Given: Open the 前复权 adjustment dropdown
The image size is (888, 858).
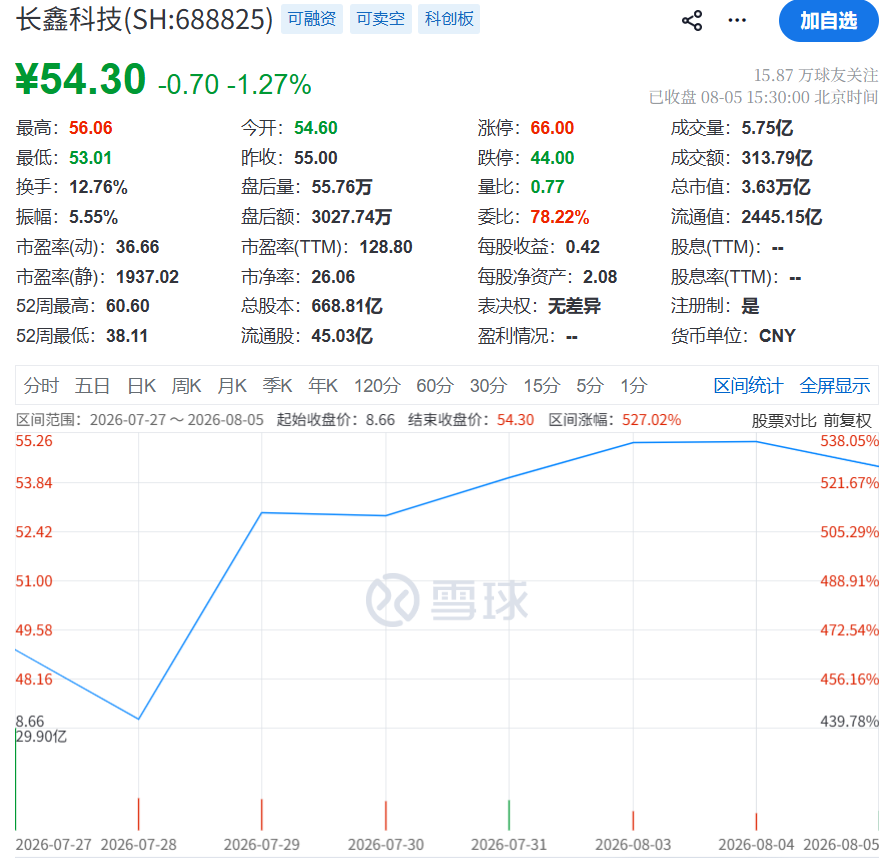Looking at the screenshot, I should pos(848,421).
